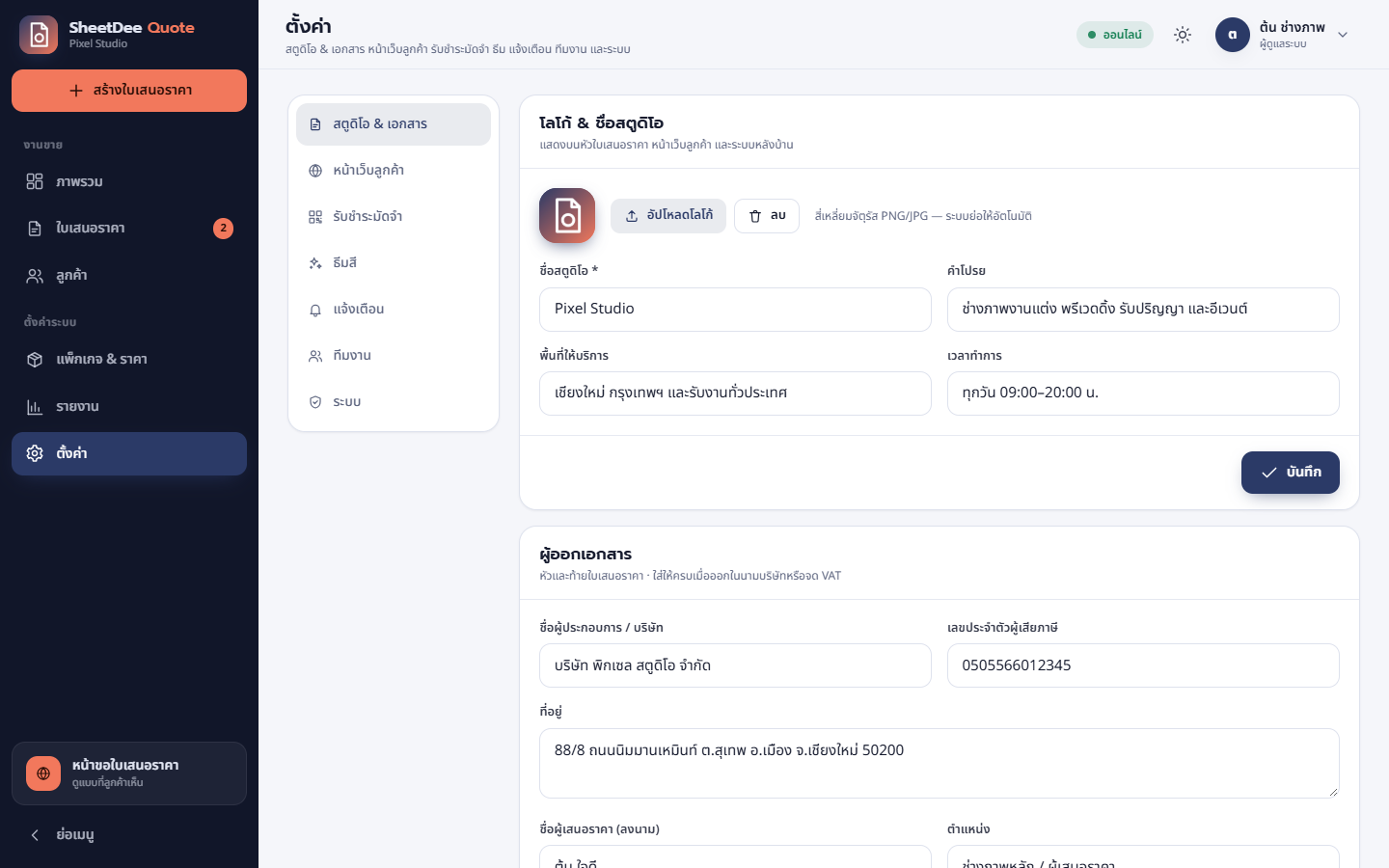Switch to the รับชำระมัดจำ settings tab
Viewport: 1389px width, 868px height.
click(x=394, y=217)
